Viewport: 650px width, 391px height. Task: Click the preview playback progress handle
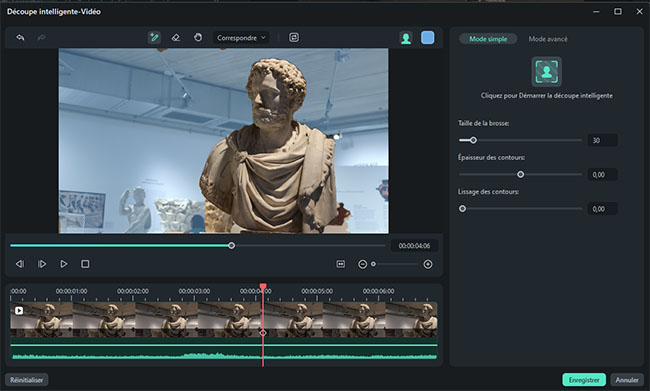click(x=232, y=245)
